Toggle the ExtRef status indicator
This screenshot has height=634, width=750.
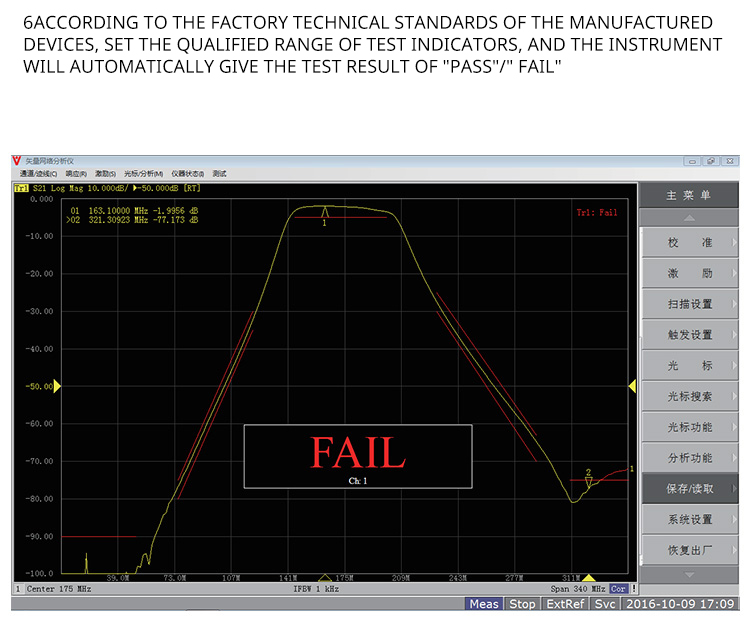click(x=564, y=604)
